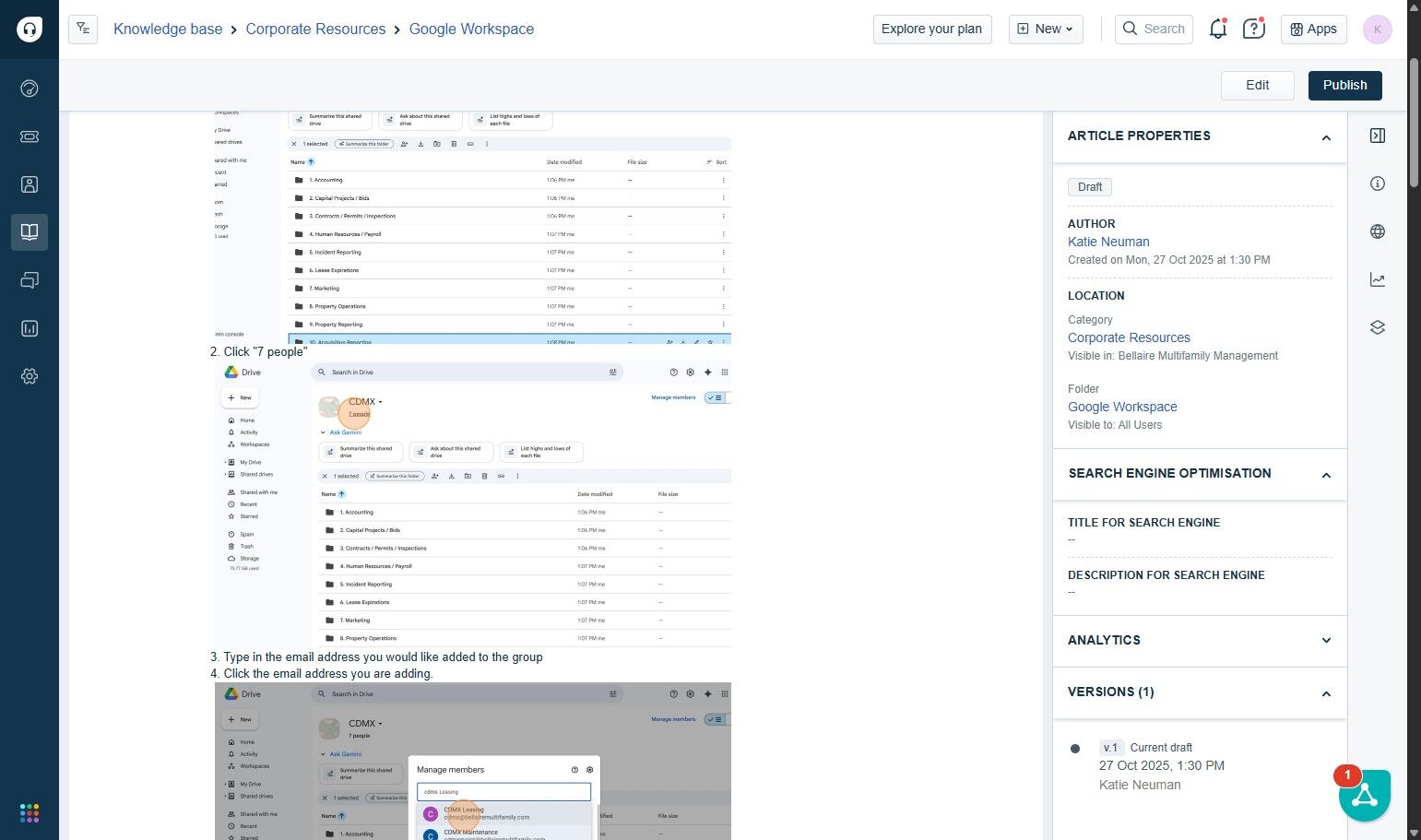Open the Forums chat icon in sidebar
The image size is (1421, 840).
pyautogui.click(x=30, y=280)
